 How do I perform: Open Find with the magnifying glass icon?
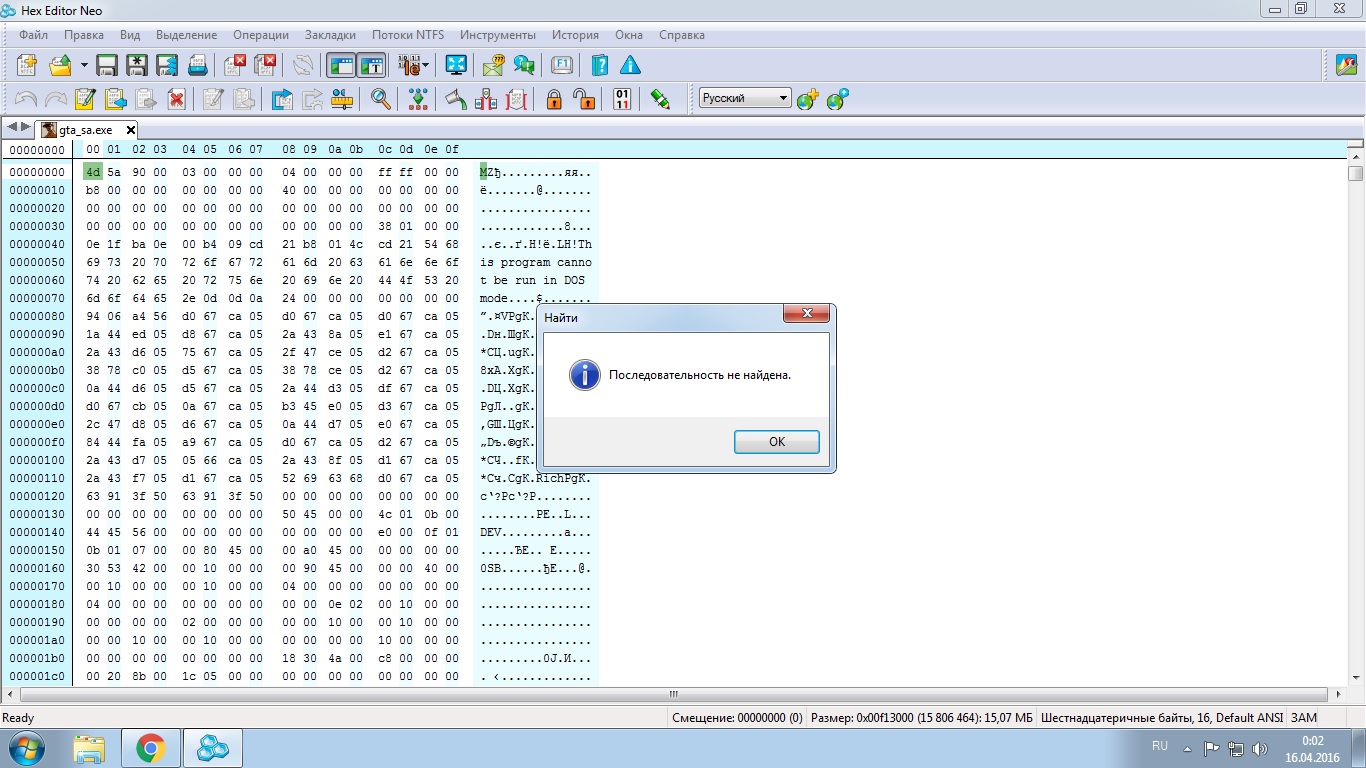coord(380,99)
